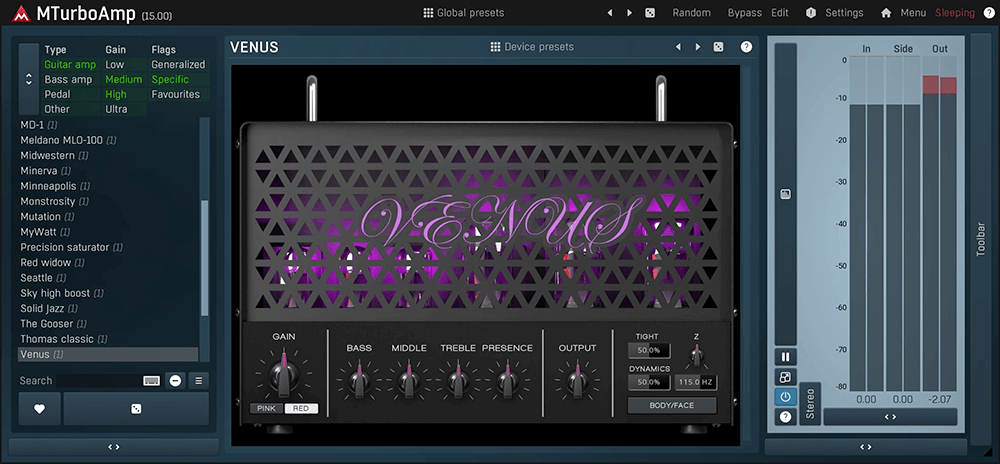This screenshot has width=1000, height=464.
Task: Open VENUS device help icon
Action: click(x=746, y=47)
